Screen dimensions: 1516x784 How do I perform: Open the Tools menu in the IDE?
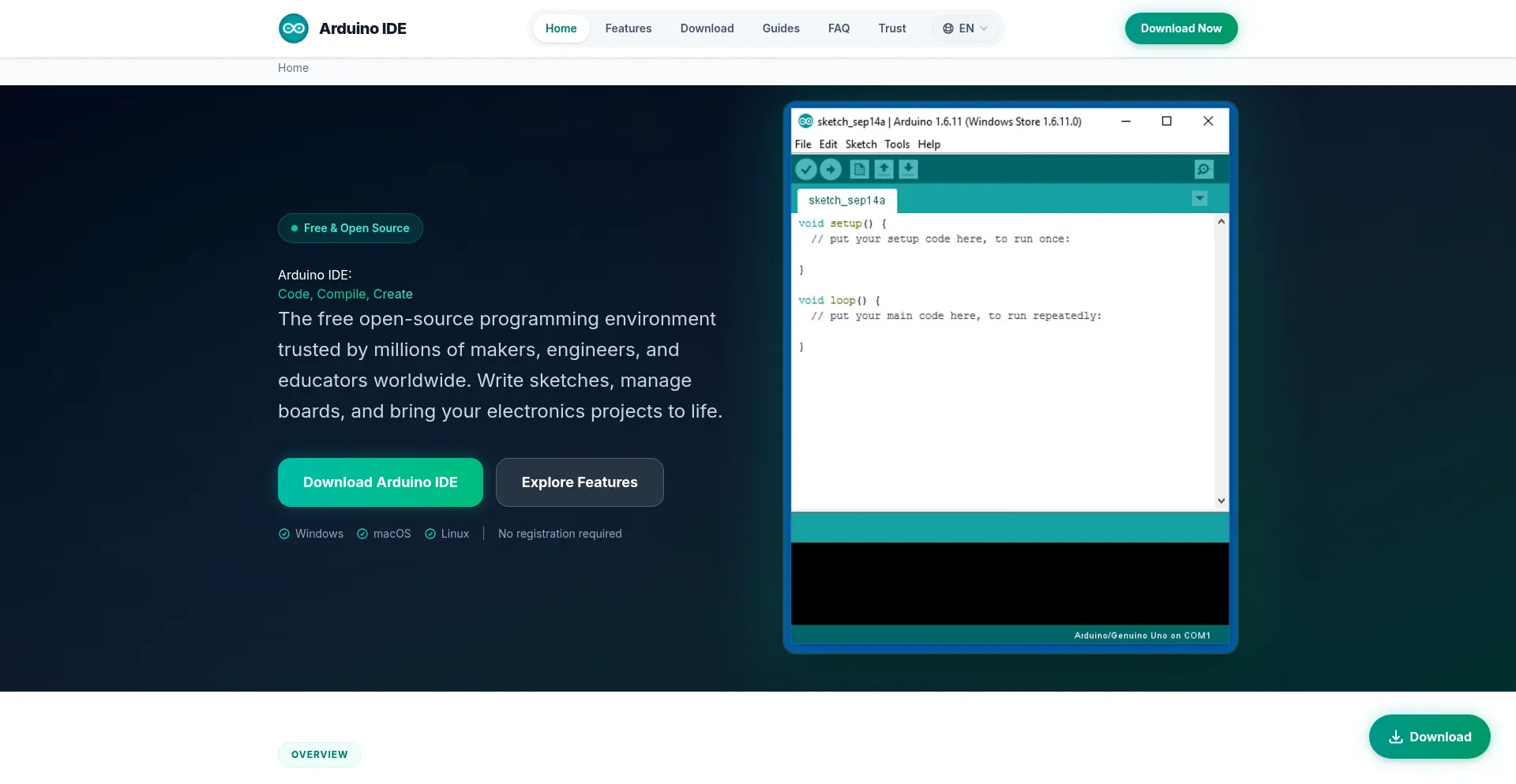897,144
